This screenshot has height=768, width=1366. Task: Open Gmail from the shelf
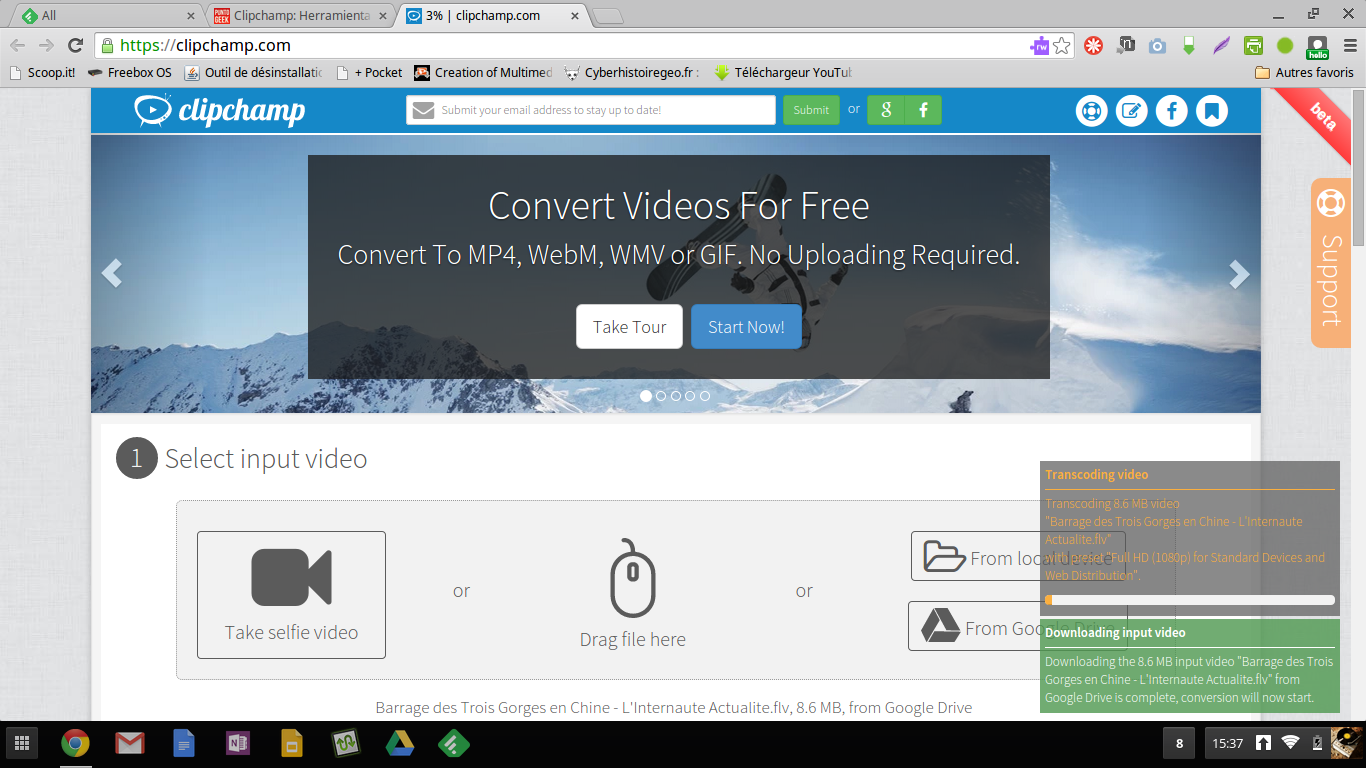[x=129, y=743]
